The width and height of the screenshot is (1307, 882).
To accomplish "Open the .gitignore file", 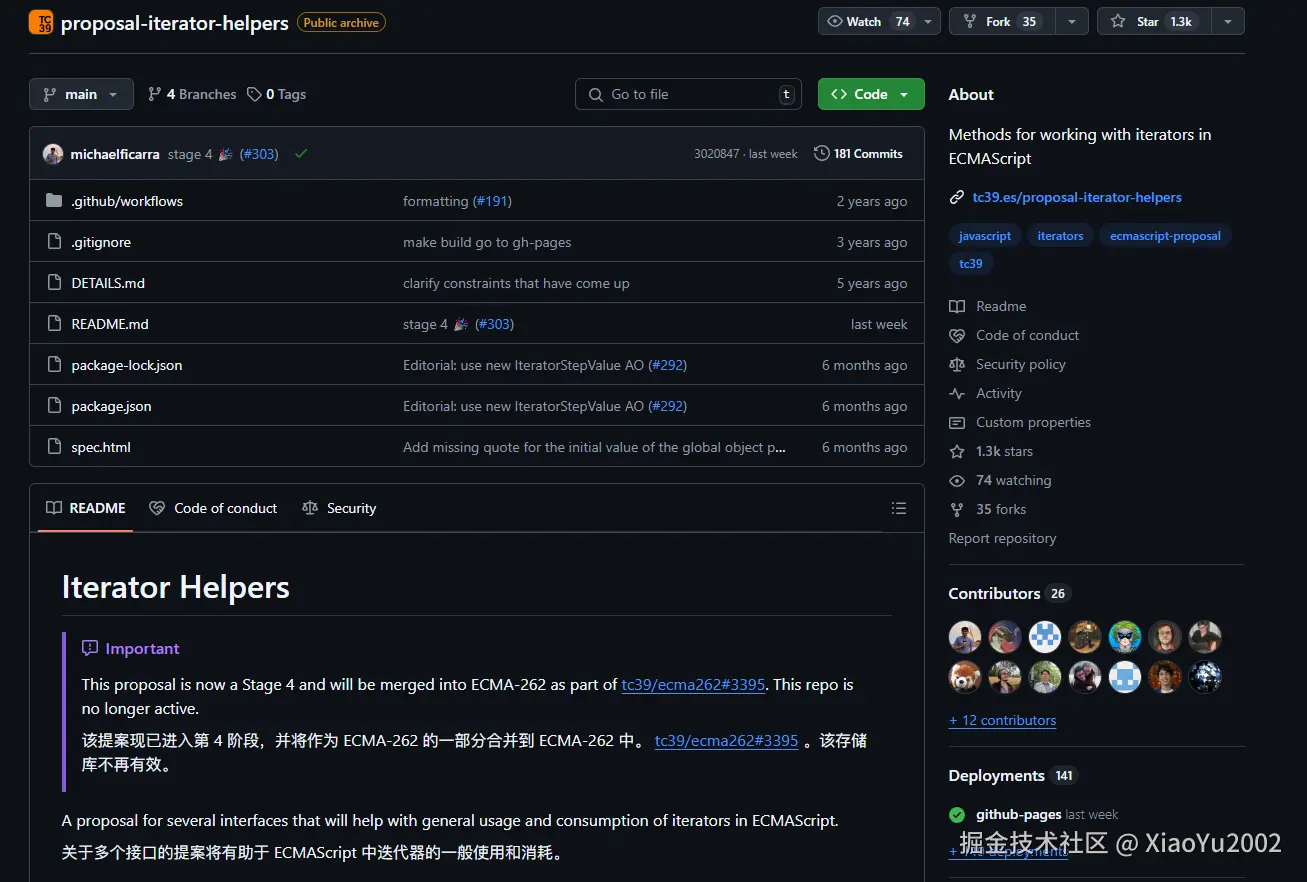I will click(101, 242).
